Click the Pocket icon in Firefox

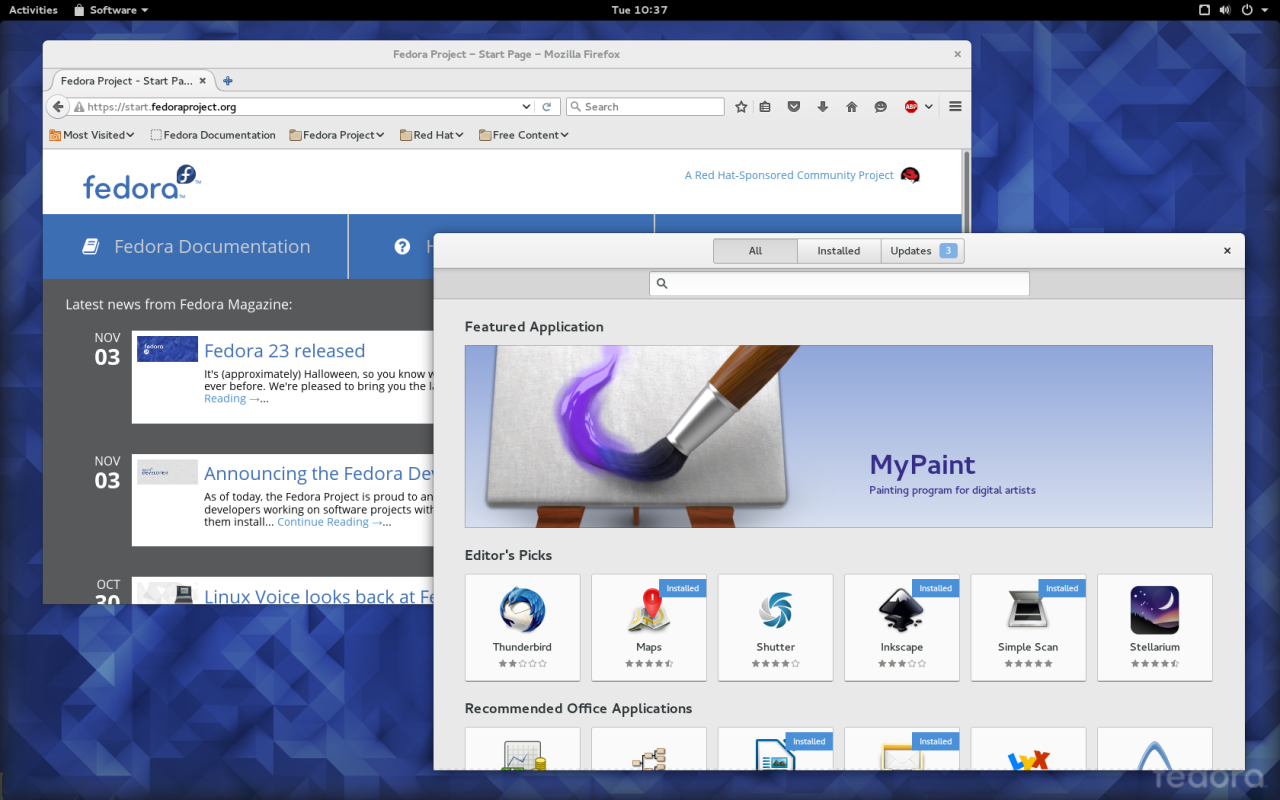point(794,107)
